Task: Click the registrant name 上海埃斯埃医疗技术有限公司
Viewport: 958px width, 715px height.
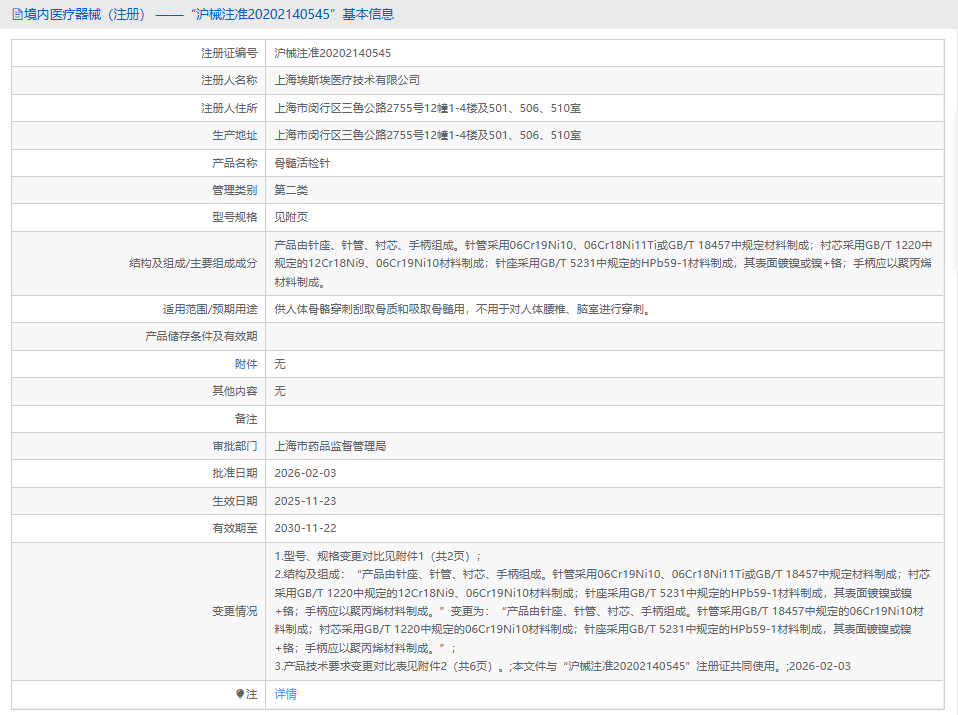Action: pos(347,80)
